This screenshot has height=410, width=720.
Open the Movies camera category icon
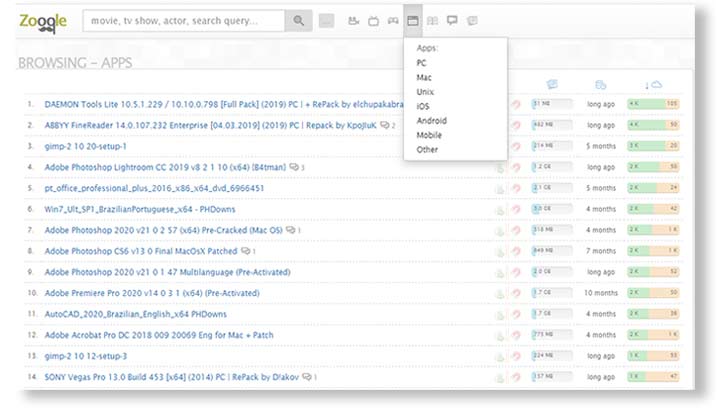coord(353,21)
